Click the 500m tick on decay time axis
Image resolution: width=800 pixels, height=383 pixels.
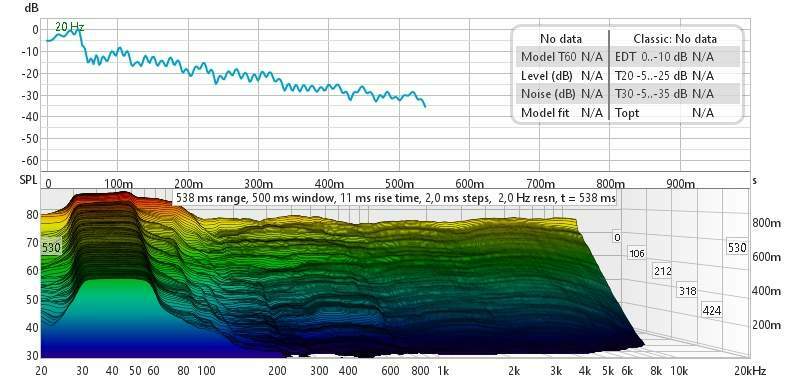point(399,183)
